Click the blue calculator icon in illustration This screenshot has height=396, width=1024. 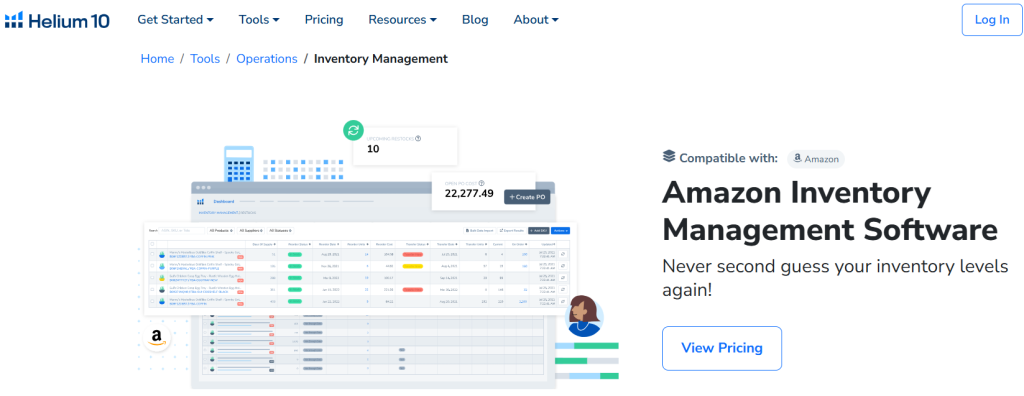[238, 164]
